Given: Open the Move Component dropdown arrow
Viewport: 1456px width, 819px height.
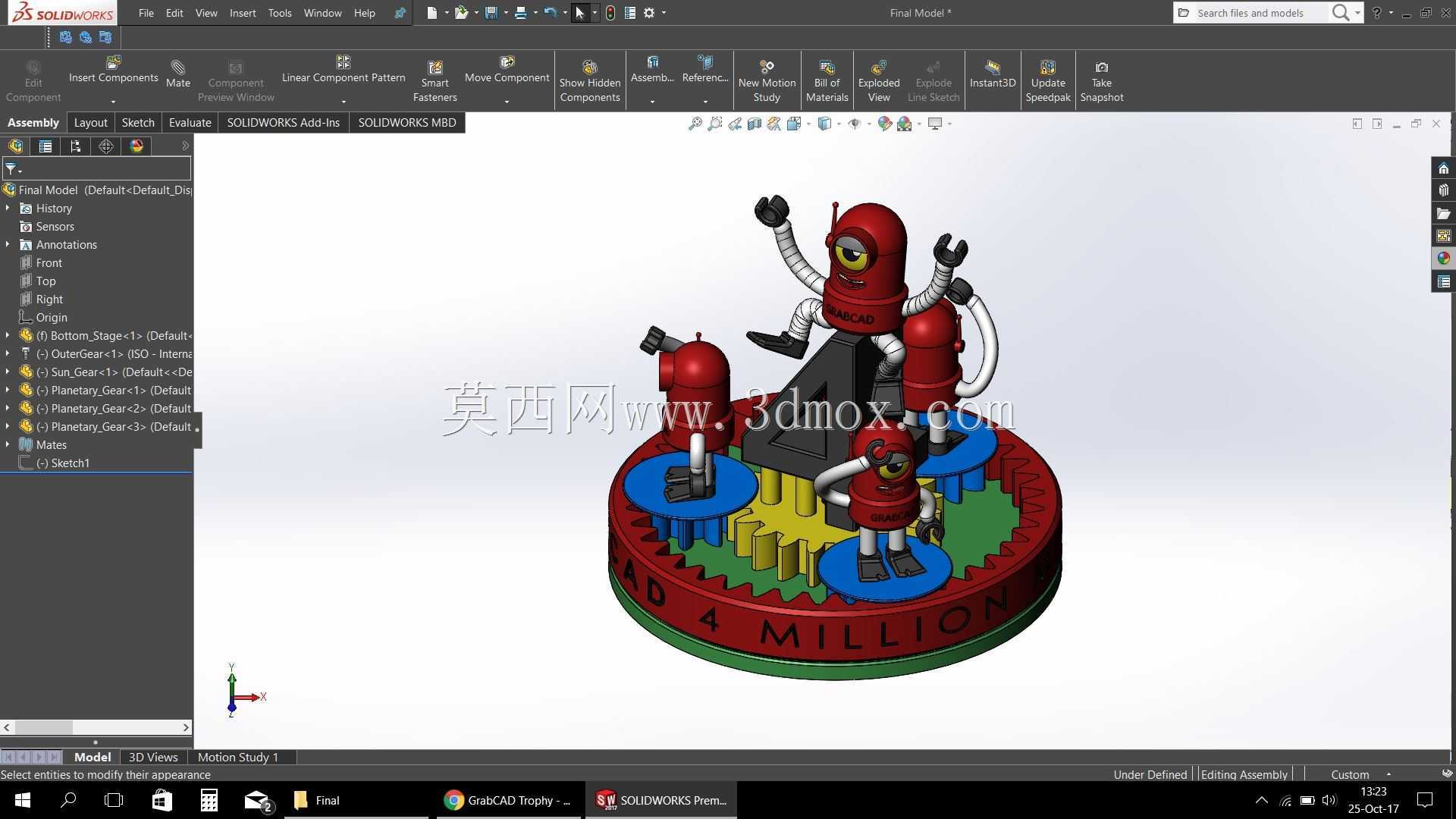Looking at the screenshot, I should tap(507, 102).
